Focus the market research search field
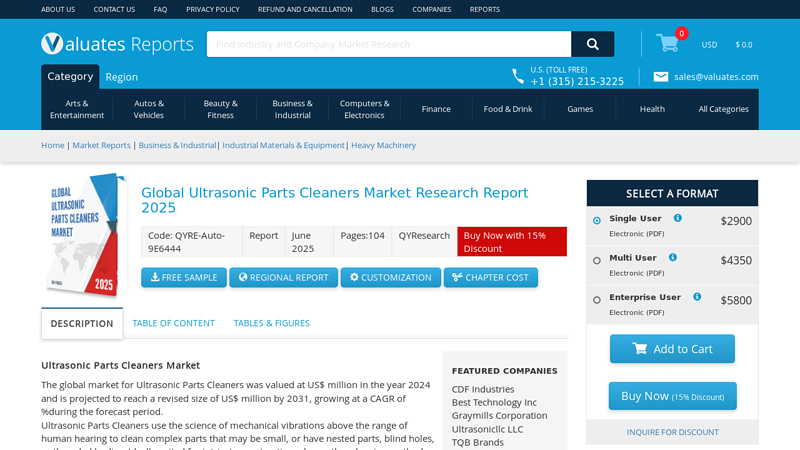800x450 pixels. (x=389, y=44)
